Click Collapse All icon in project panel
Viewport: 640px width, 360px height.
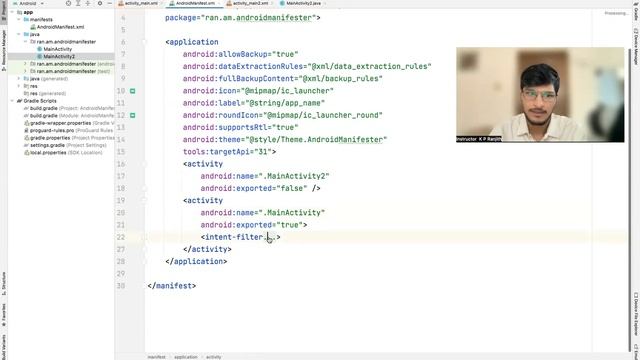tap(88, 3)
